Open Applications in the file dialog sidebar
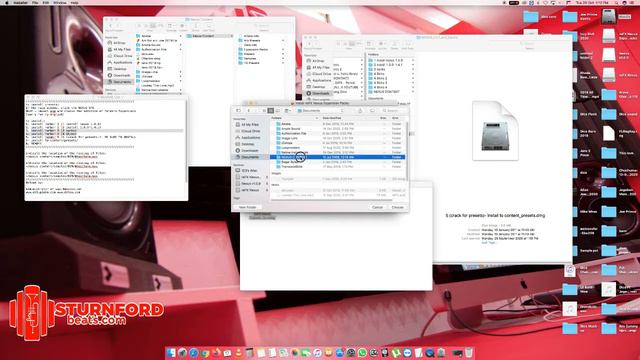This screenshot has width=640, height=360. coord(251,138)
